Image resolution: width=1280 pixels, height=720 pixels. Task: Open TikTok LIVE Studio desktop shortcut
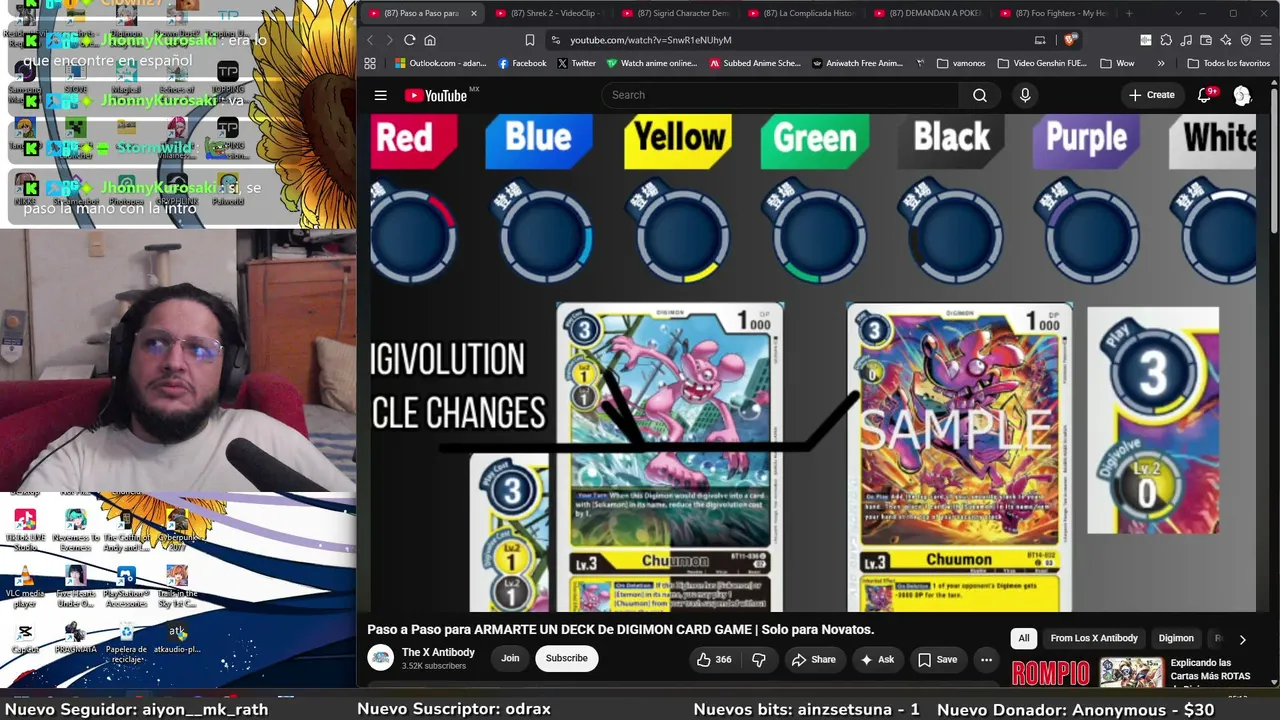(x=25, y=530)
